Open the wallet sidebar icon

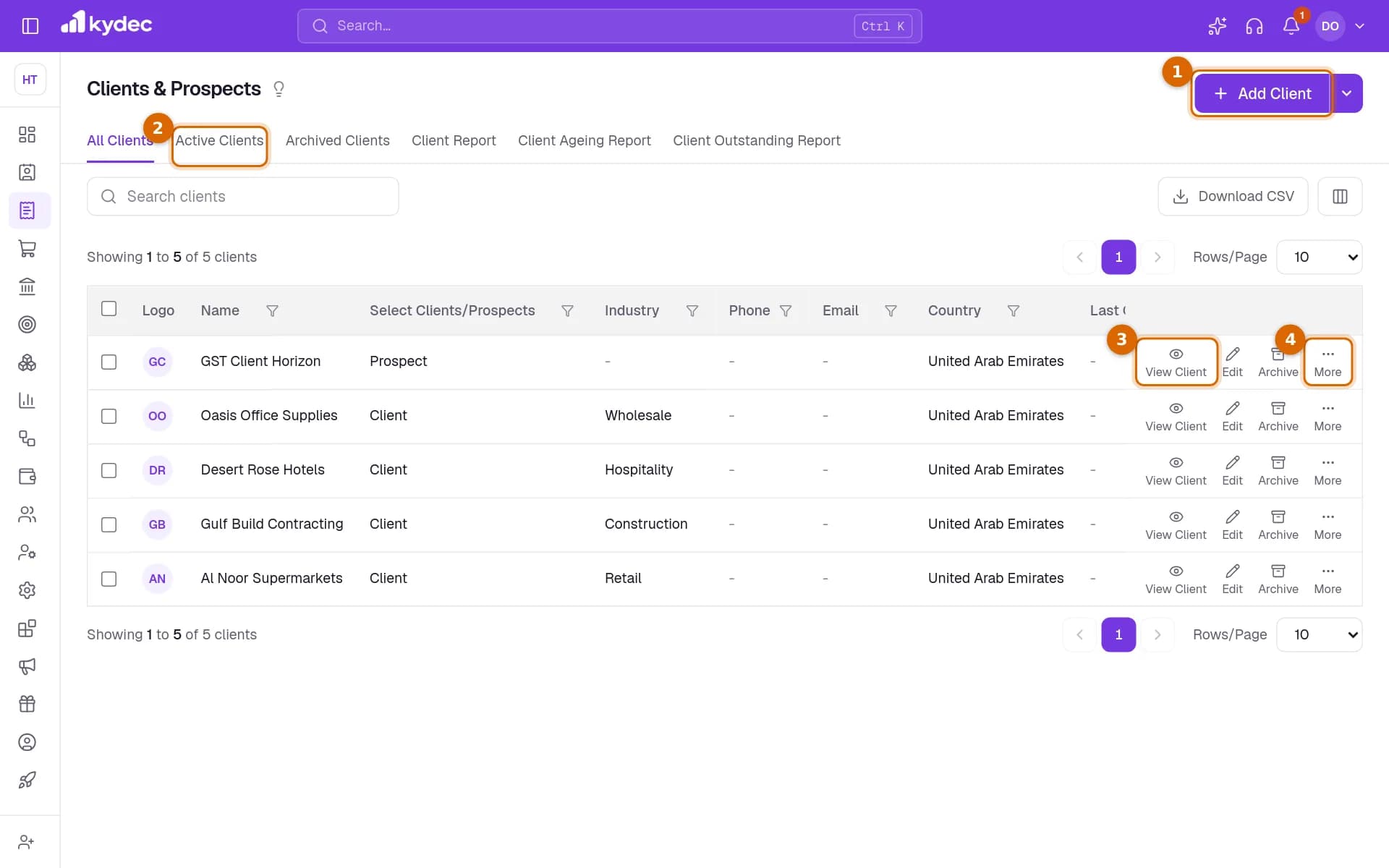[x=27, y=477]
